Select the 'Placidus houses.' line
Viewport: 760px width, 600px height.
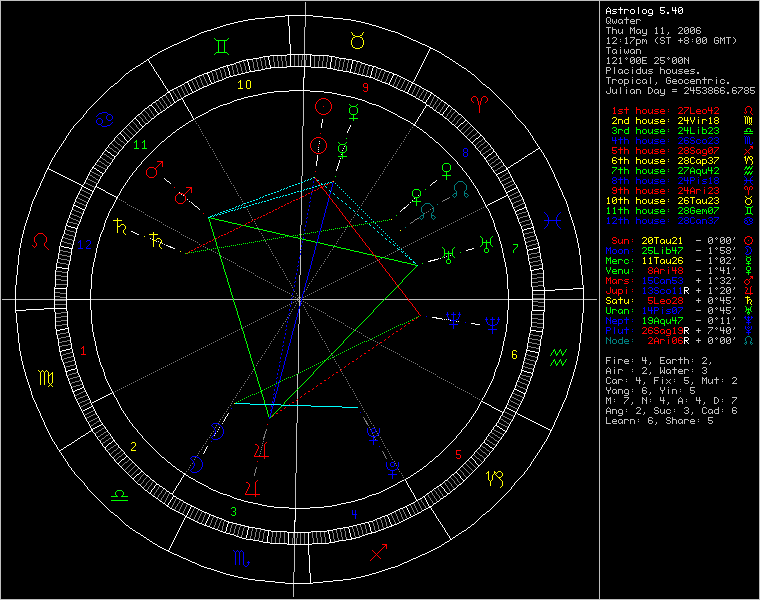[x=653, y=71]
